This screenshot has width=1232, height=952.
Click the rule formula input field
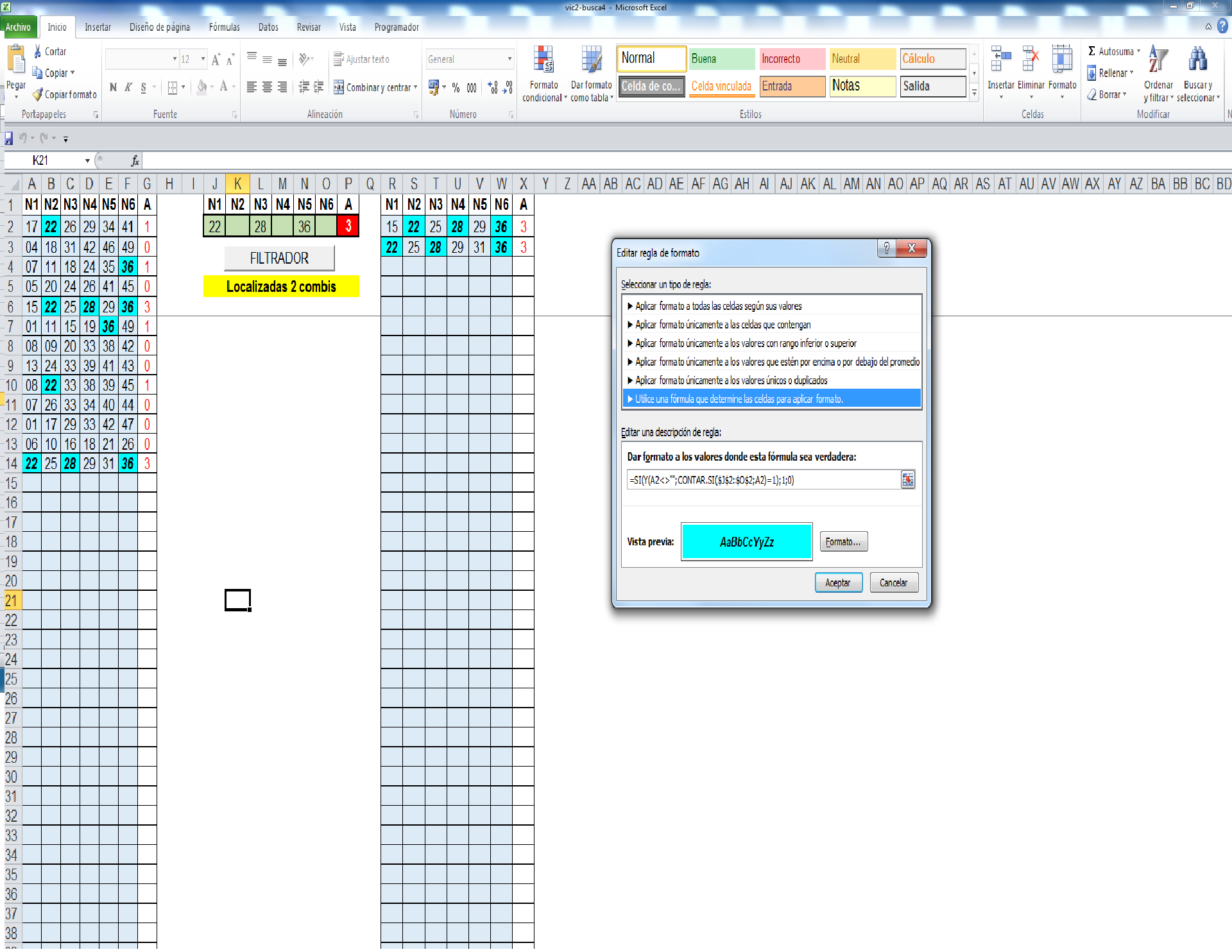(764, 480)
